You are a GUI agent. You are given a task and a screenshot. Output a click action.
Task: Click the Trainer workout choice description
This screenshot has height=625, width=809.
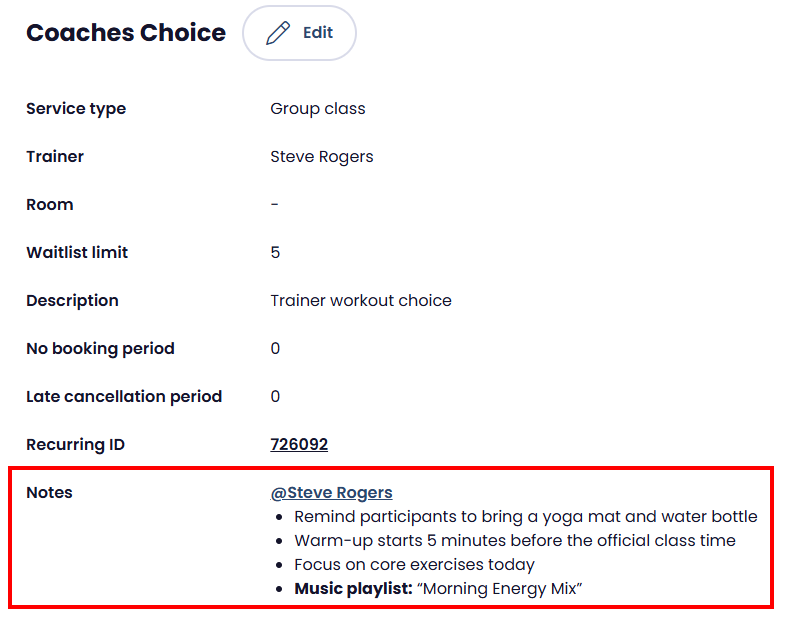(361, 301)
